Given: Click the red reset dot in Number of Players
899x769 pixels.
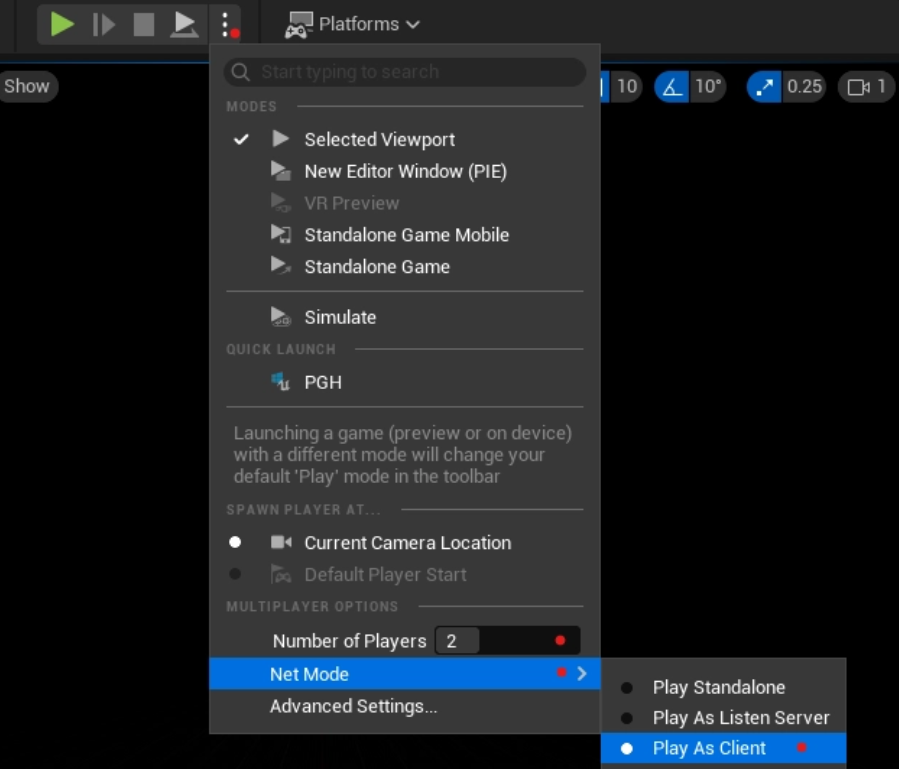Looking at the screenshot, I should [x=560, y=641].
